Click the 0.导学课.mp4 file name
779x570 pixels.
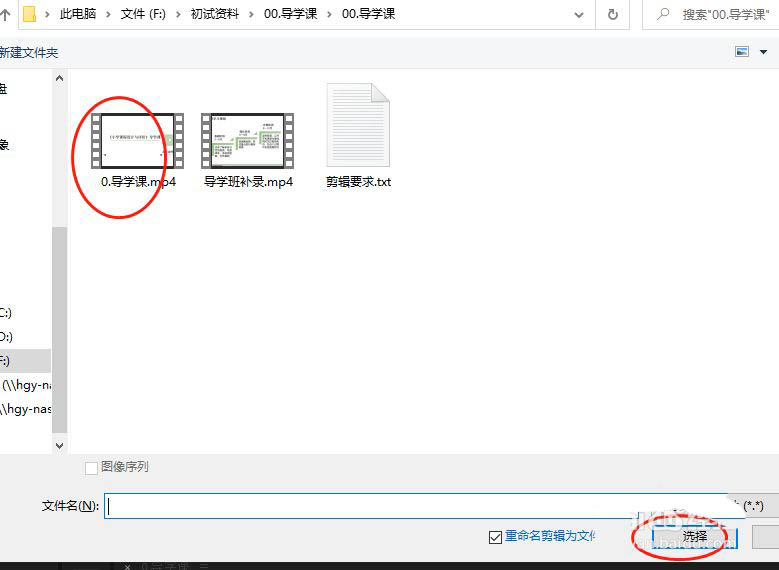(x=139, y=182)
